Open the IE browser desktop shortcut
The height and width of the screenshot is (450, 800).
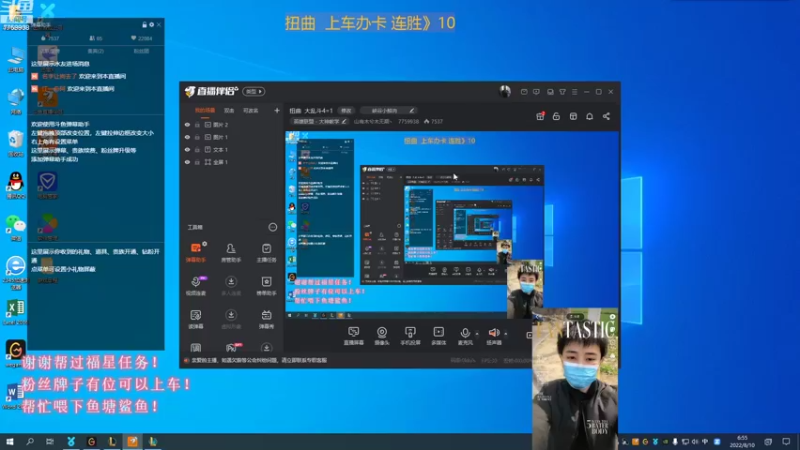[16, 270]
